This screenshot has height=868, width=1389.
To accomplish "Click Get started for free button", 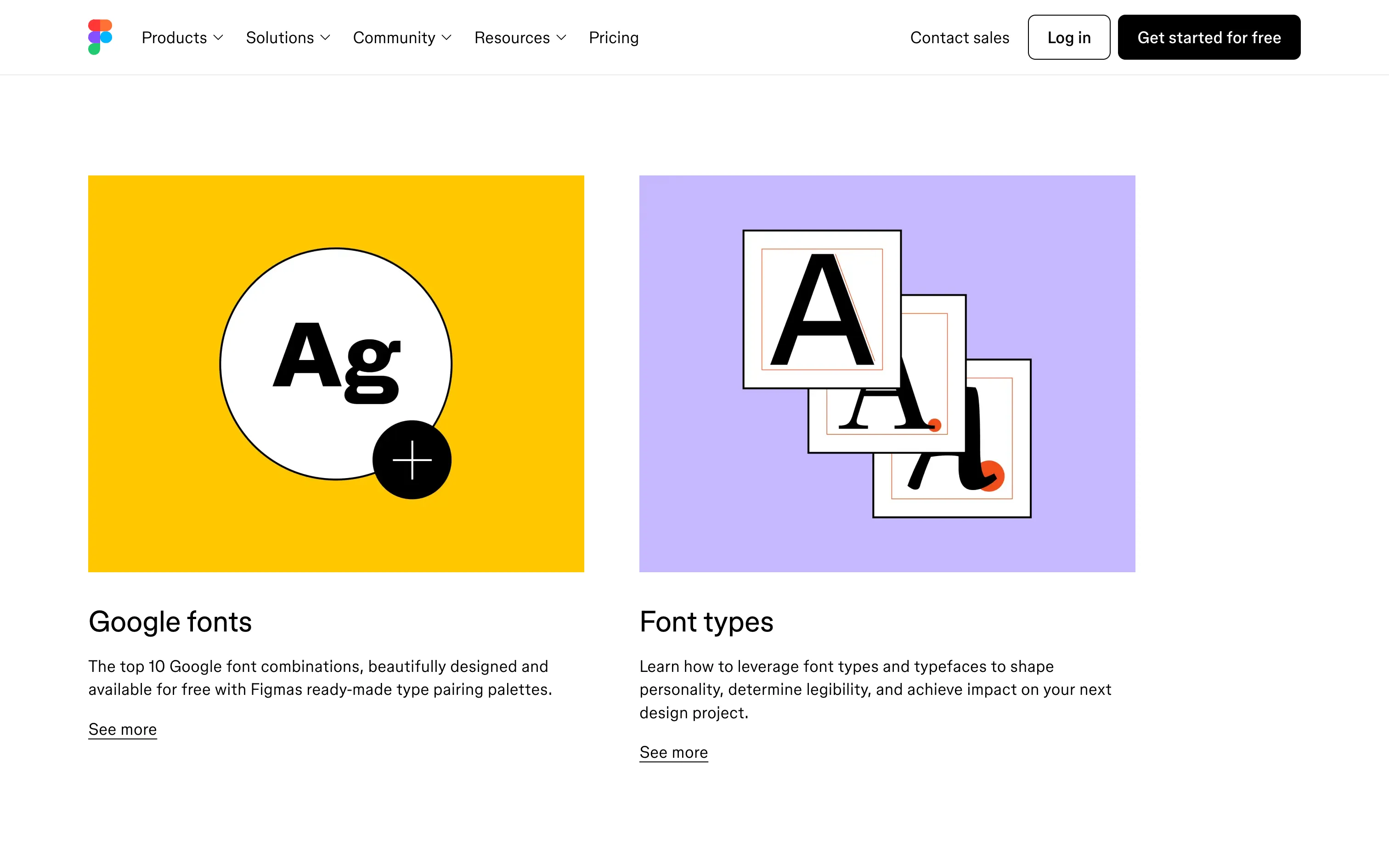I will (1209, 38).
